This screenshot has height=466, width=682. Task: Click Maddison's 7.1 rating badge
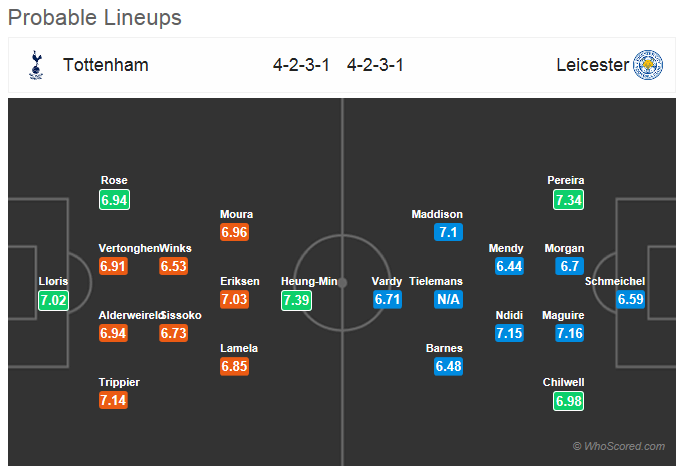[x=448, y=232]
